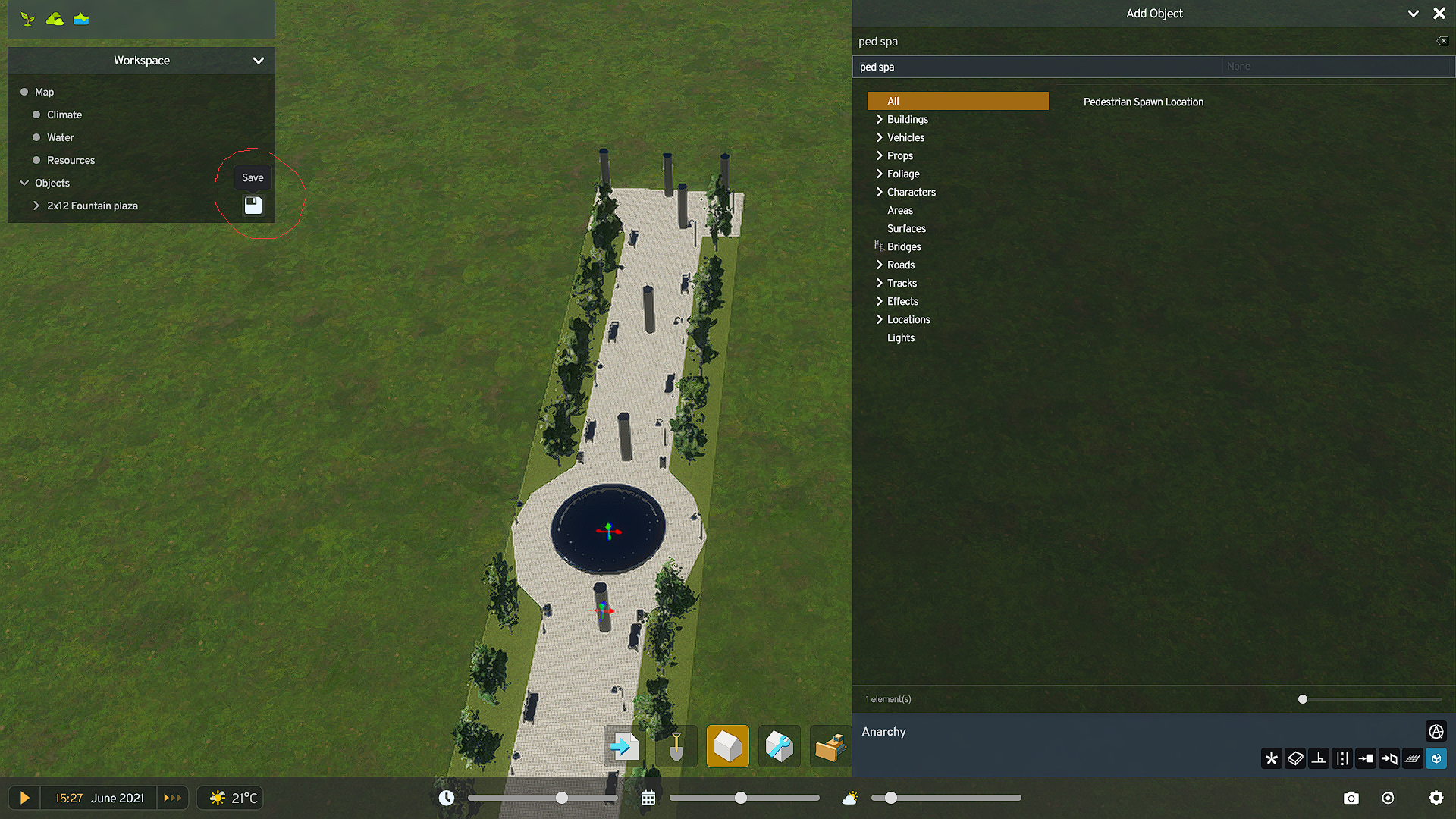Expand the 2x12 Fountain plaza object
Screen dimensions: 1456x819
click(36, 206)
